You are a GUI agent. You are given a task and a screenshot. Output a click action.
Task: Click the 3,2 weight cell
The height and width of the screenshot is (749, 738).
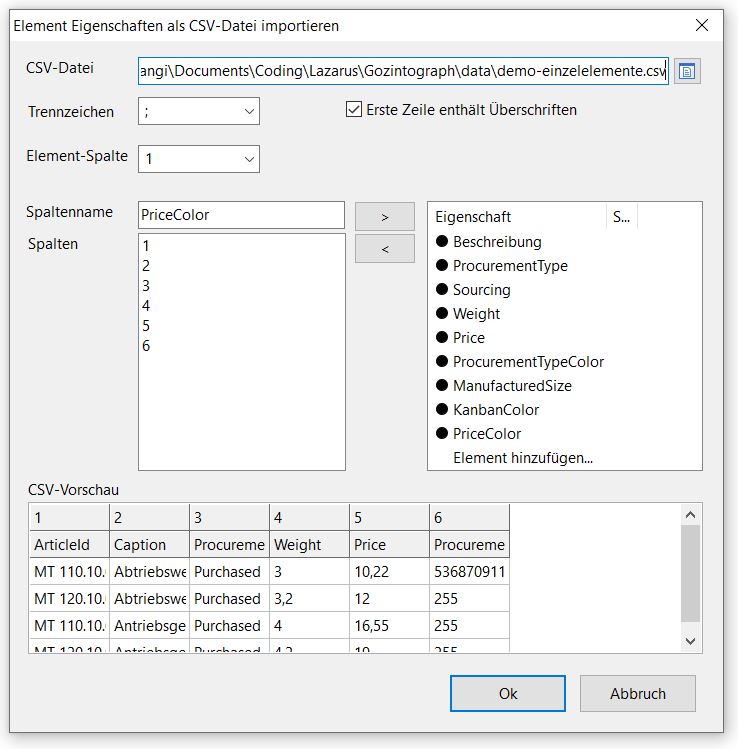310,599
